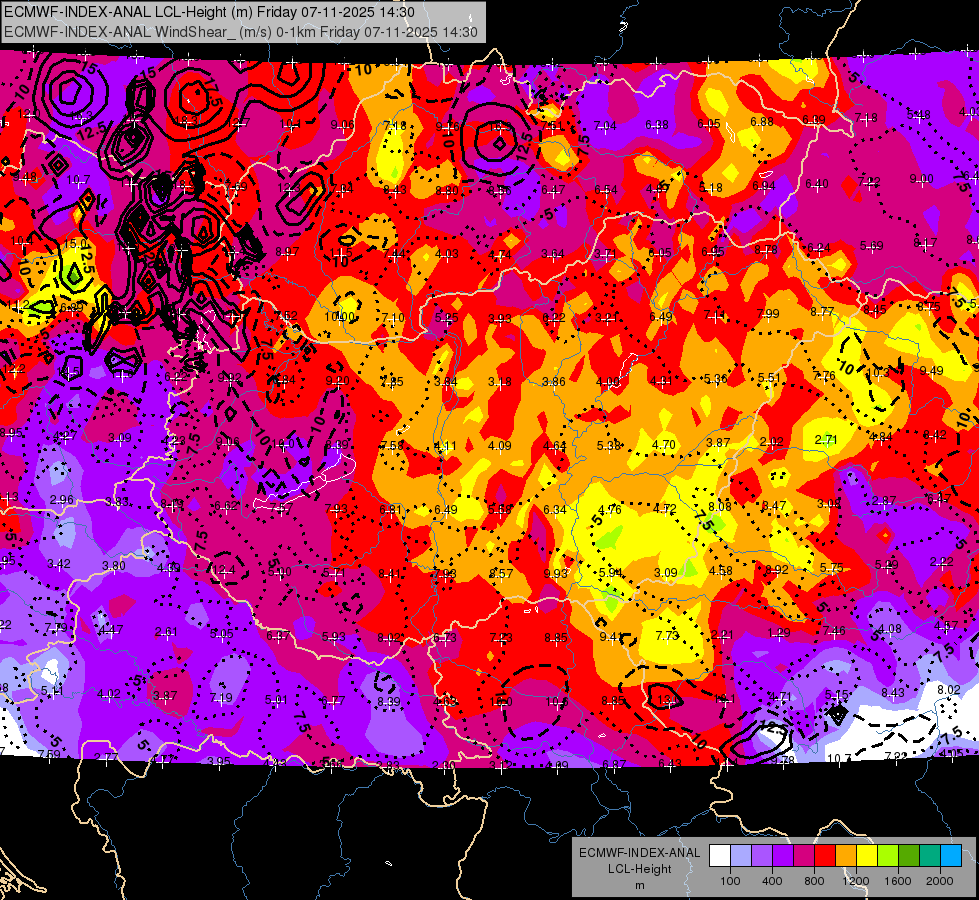This screenshot has width=979, height=900.
Task: Click the map value "9.20"
Action: (x=338, y=380)
